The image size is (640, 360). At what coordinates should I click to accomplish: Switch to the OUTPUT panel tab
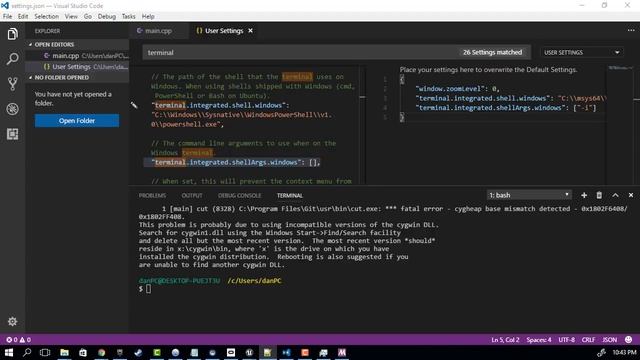click(192, 196)
